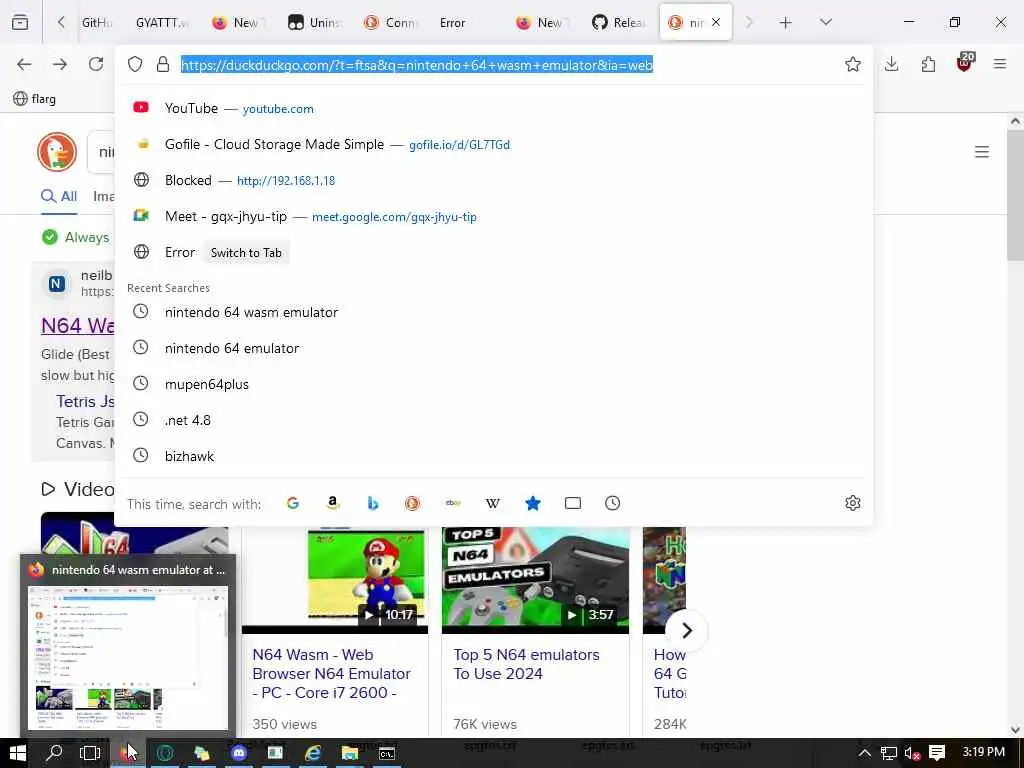
Task: Select recent search bizhawk
Action: pos(493,456)
